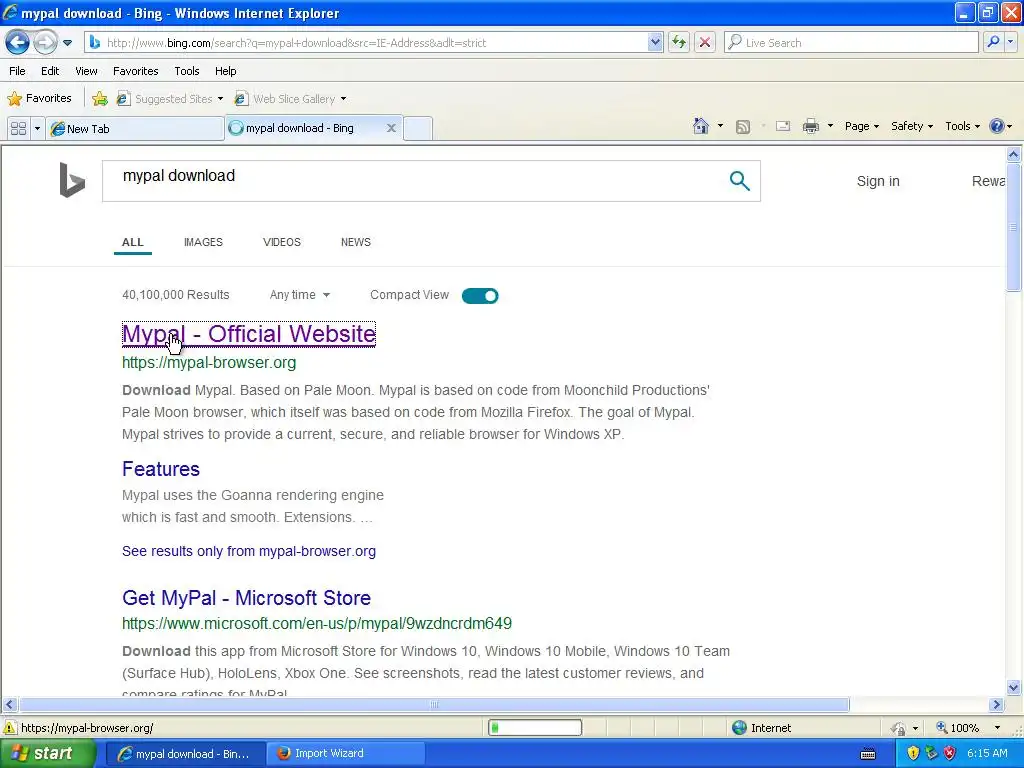Stop page loading with the red X icon
1024x768 pixels.
click(705, 42)
